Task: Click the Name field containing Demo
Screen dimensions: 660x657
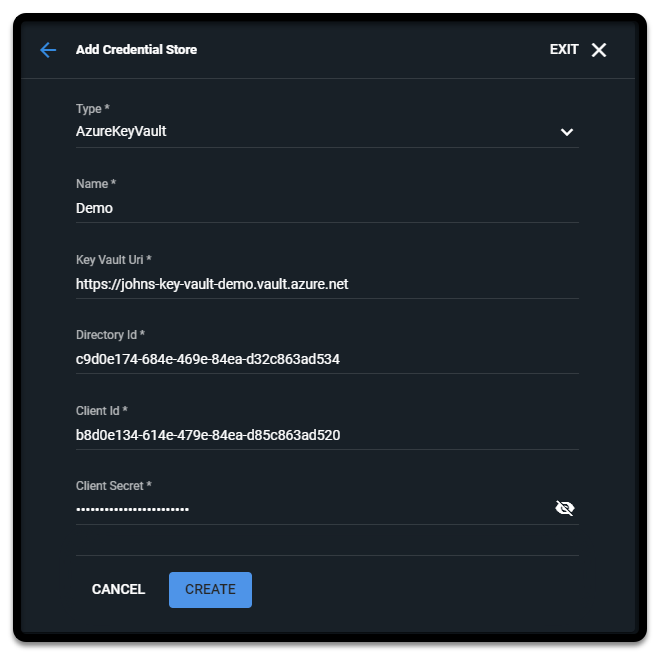Action: coord(300,208)
